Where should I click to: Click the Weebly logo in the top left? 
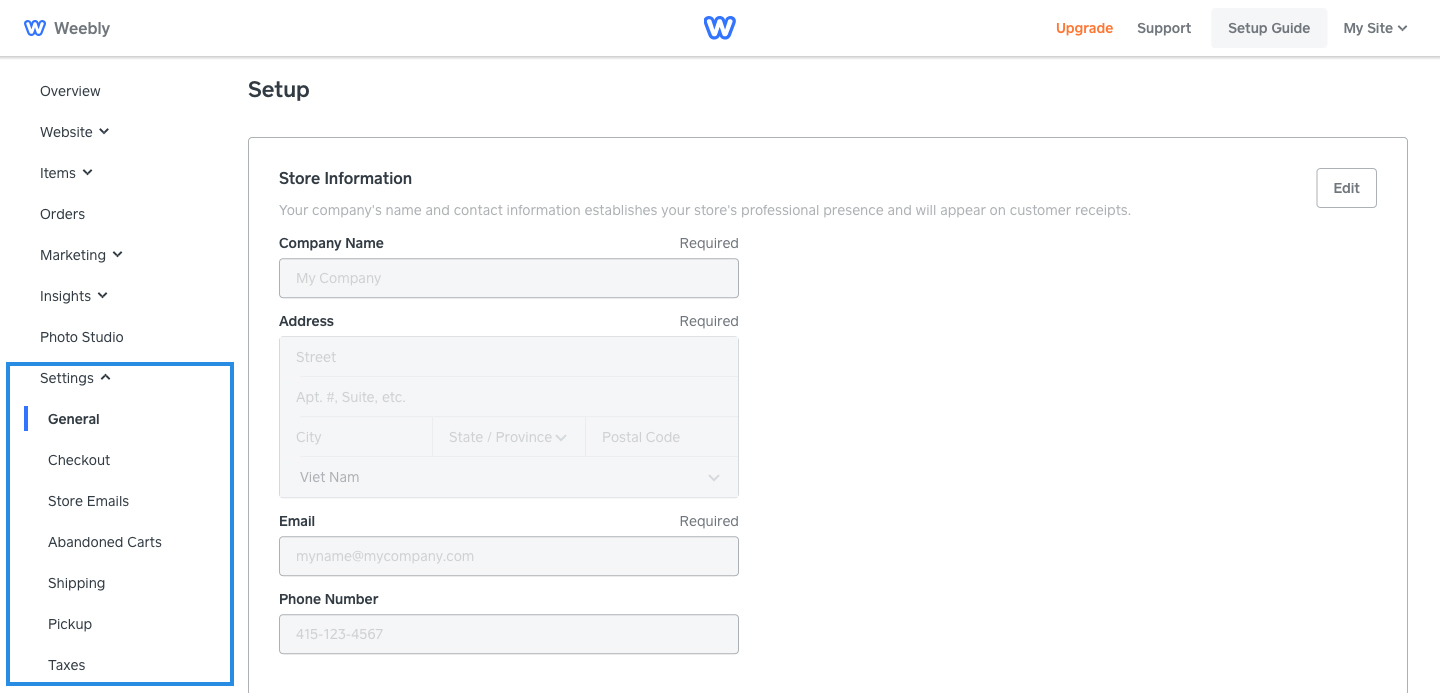[x=66, y=27]
